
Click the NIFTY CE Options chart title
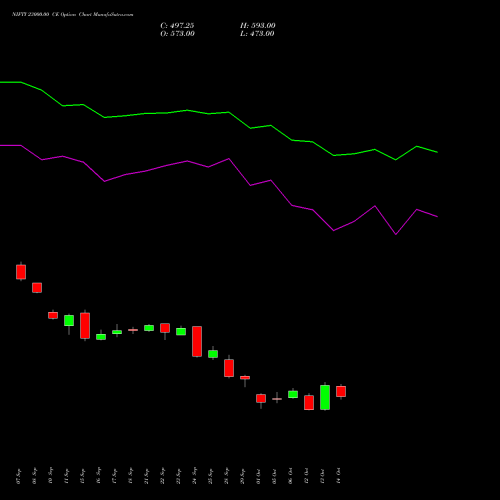point(73,14)
